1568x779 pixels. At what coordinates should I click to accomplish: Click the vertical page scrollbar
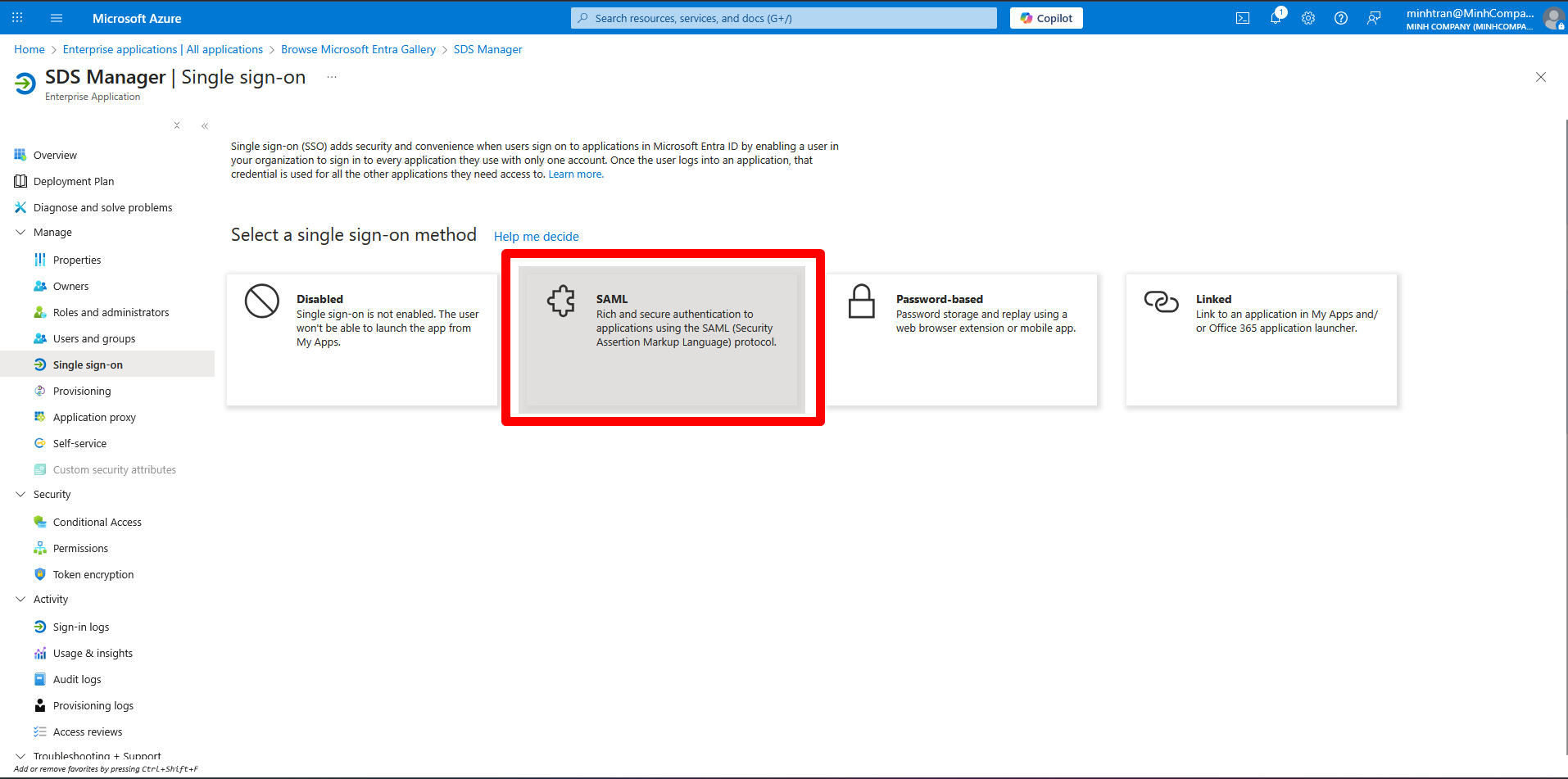pyautogui.click(x=1565, y=438)
